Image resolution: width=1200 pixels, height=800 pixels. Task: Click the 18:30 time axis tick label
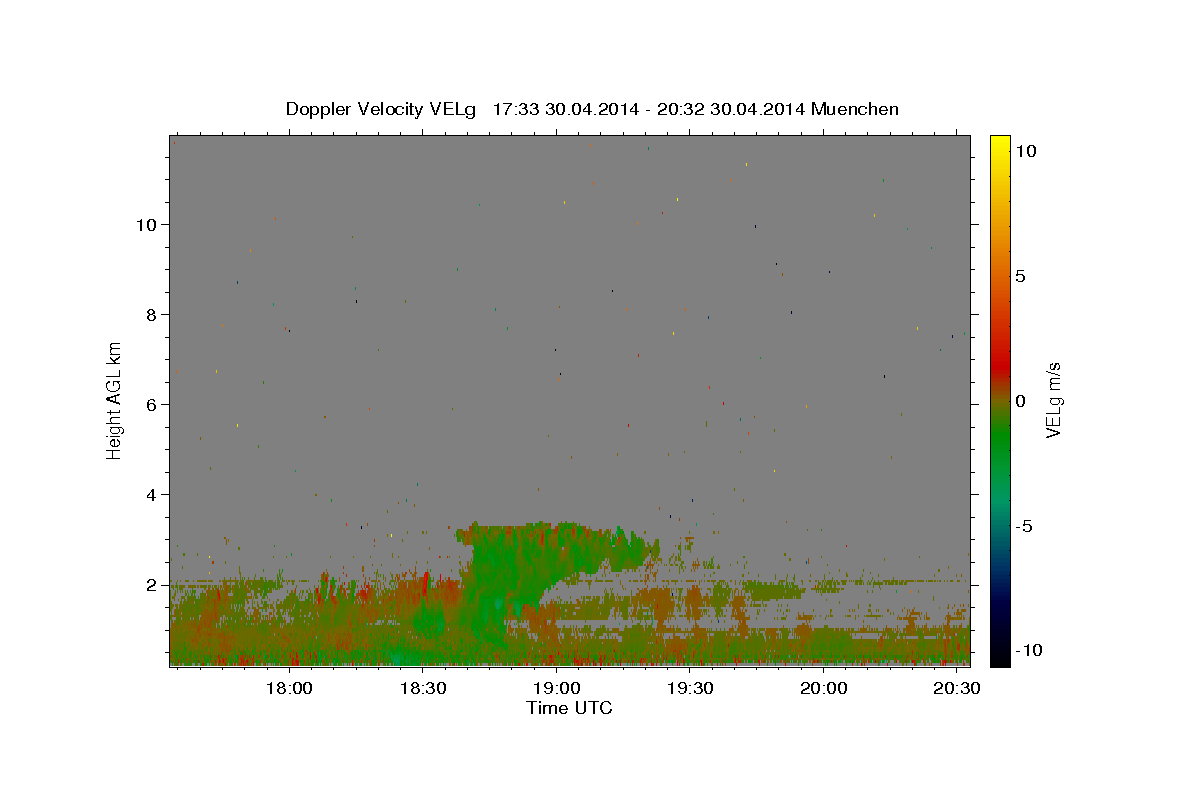coord(423,688)
